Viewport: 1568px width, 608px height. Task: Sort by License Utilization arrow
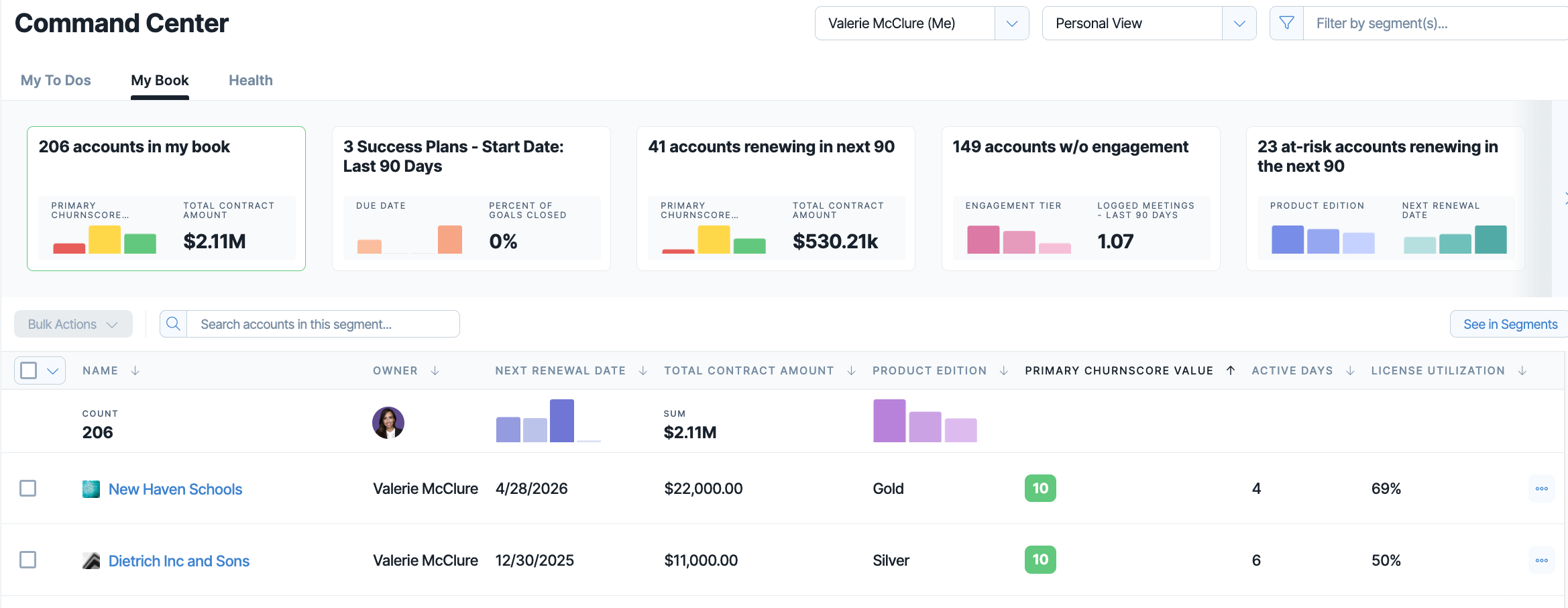[x=1522, y=370]
